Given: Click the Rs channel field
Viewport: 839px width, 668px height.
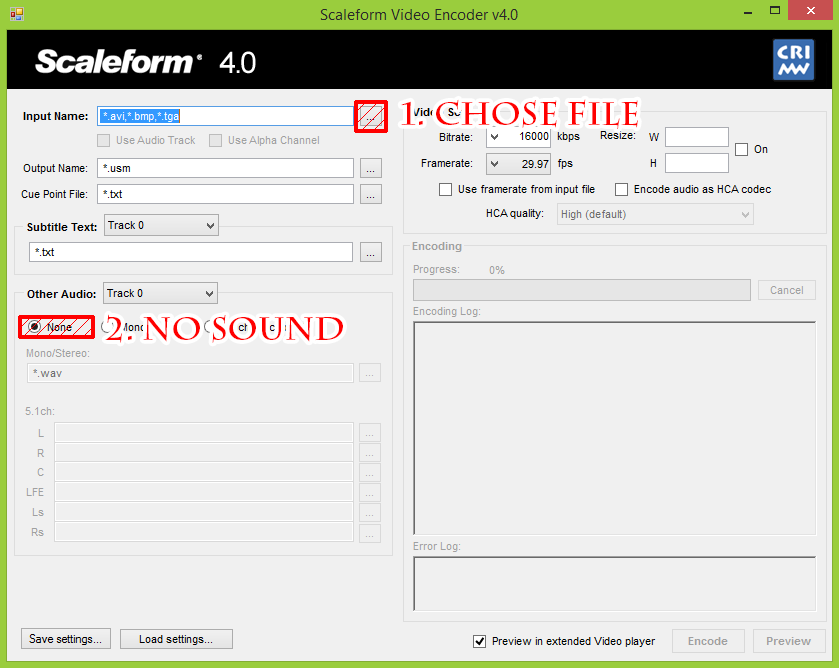Looking at the screenshot, I should (x=204, y=533).
